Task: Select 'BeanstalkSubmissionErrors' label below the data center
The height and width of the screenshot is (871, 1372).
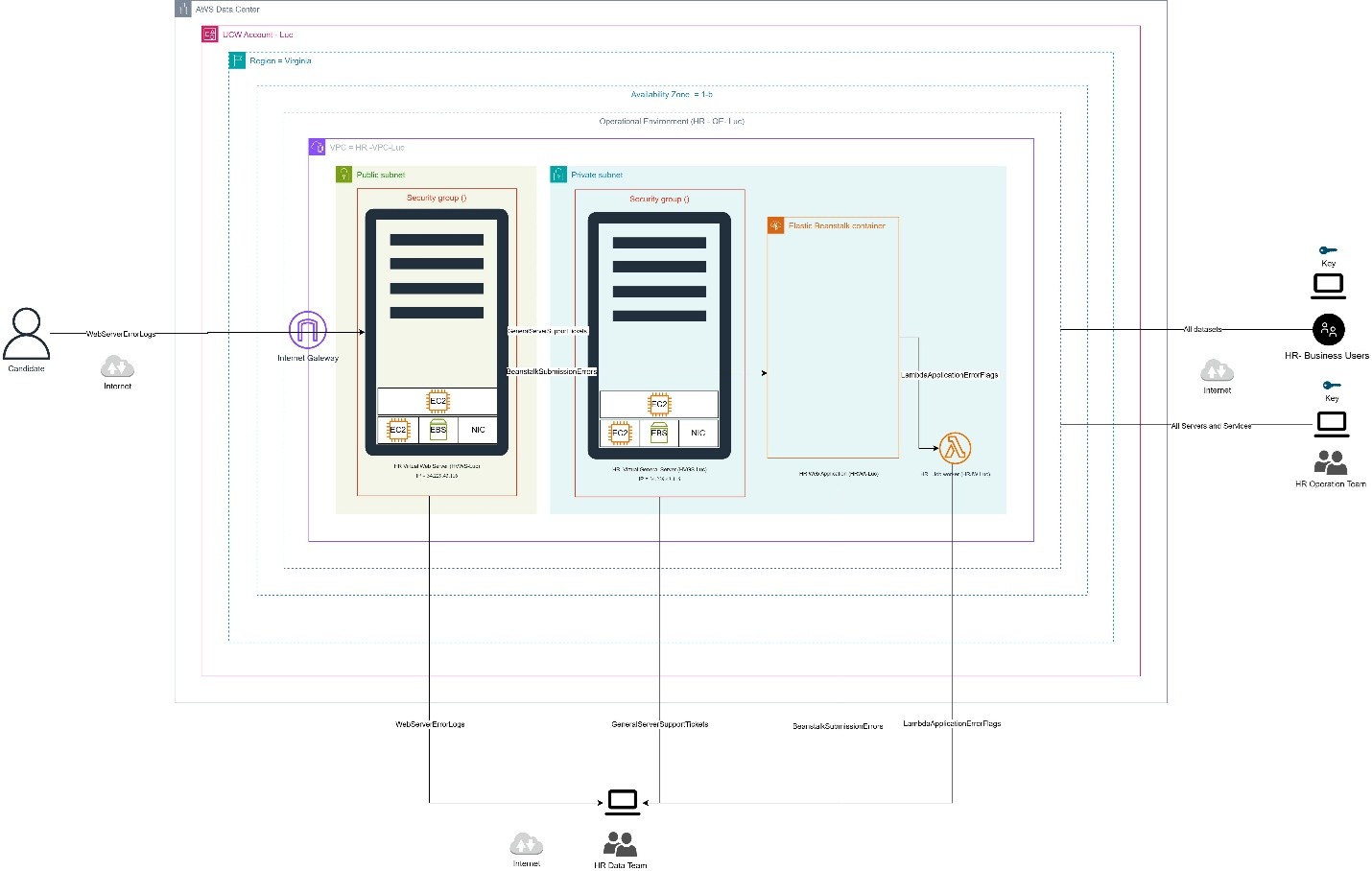Action: 838,726
